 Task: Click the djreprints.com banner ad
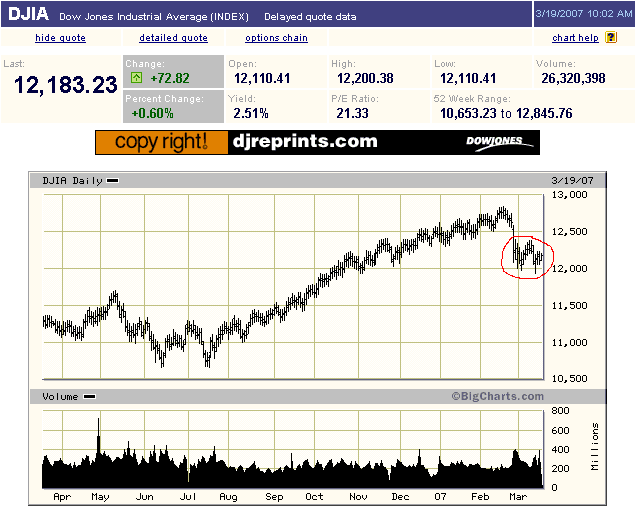click(x=317, y=142)
